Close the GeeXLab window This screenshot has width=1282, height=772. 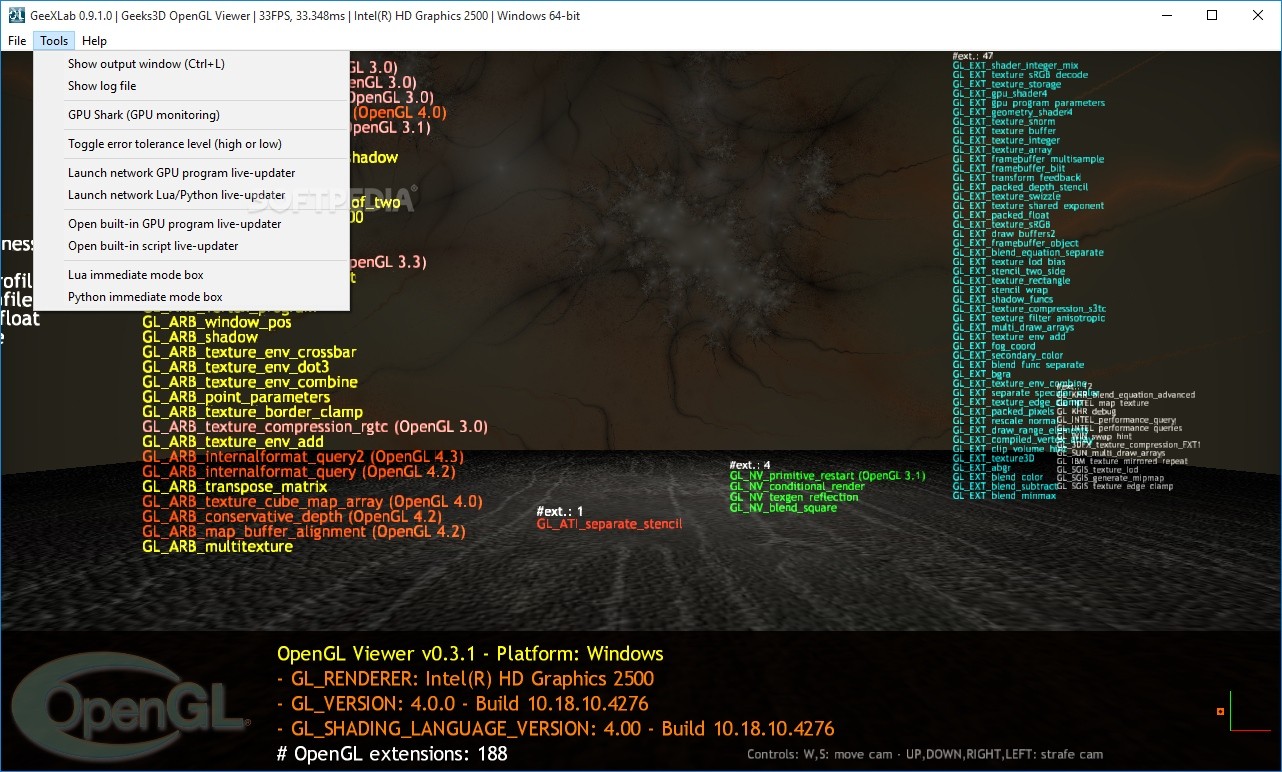(1258, 15)
